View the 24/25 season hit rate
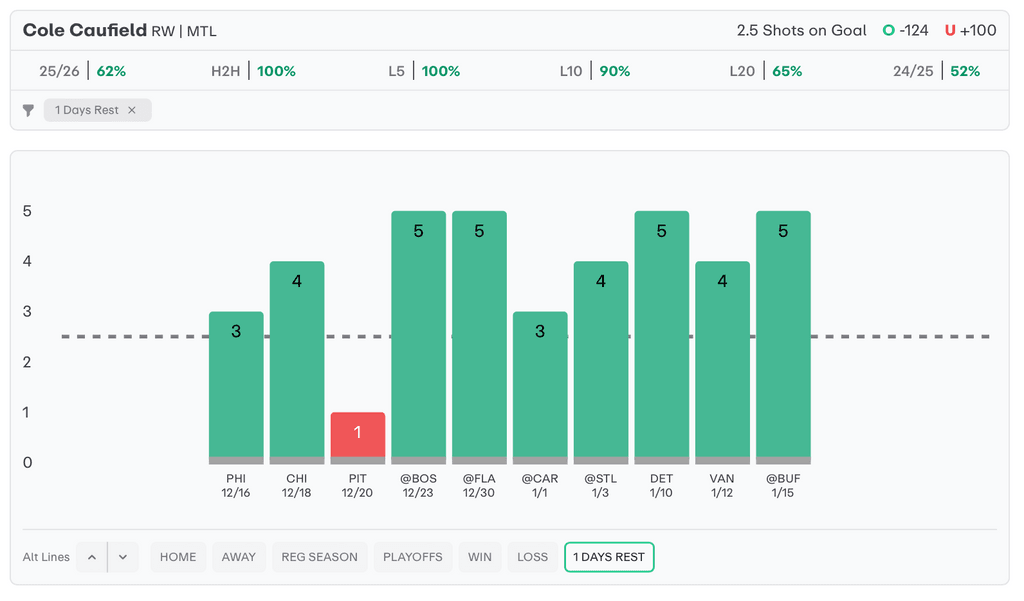This screenshot has width=1024, height=601. (936, 71)
